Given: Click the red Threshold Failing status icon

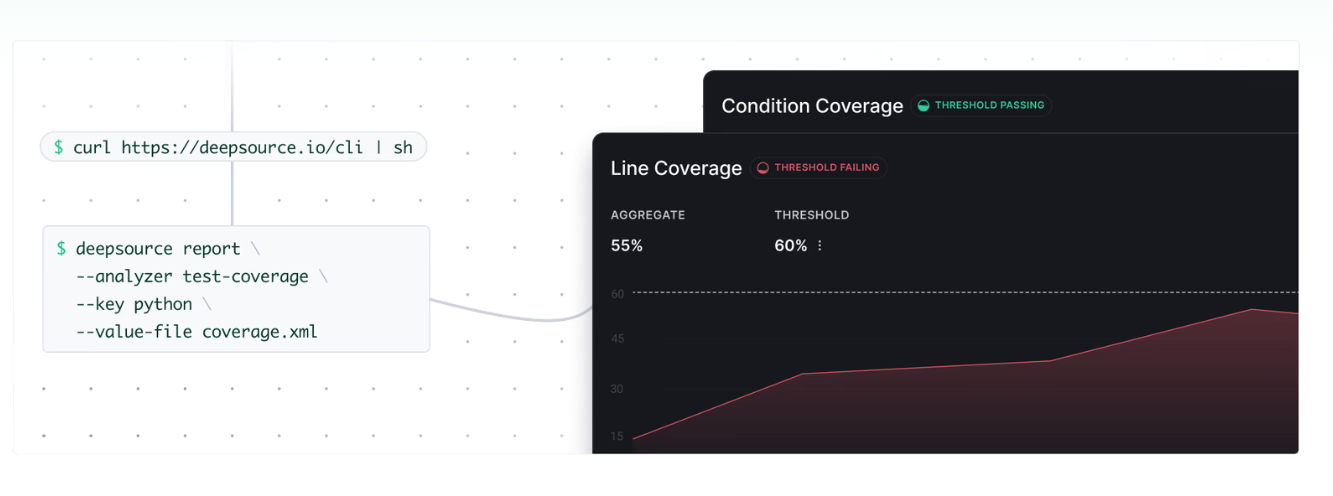Looking at the screenshot, I should click(763, 168).
